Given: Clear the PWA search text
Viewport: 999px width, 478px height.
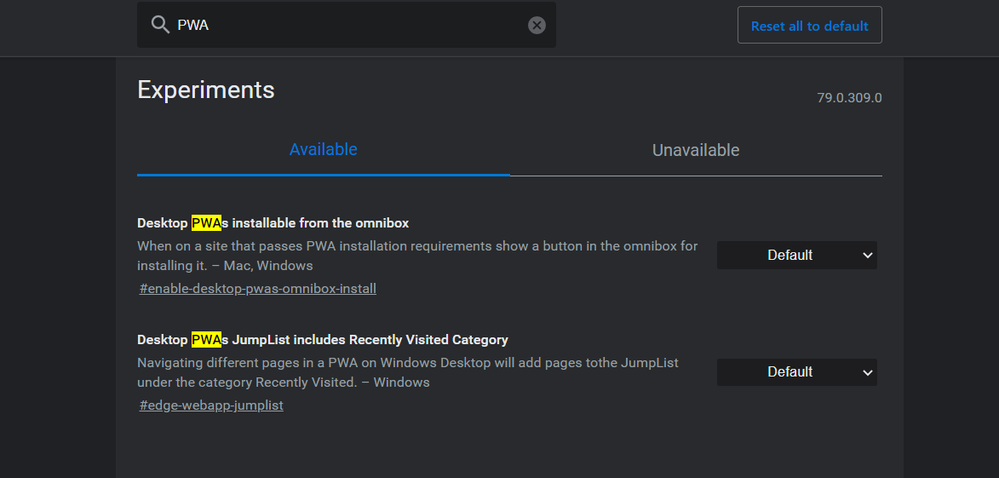Looking at the screenshot, I should pos(537,25).
